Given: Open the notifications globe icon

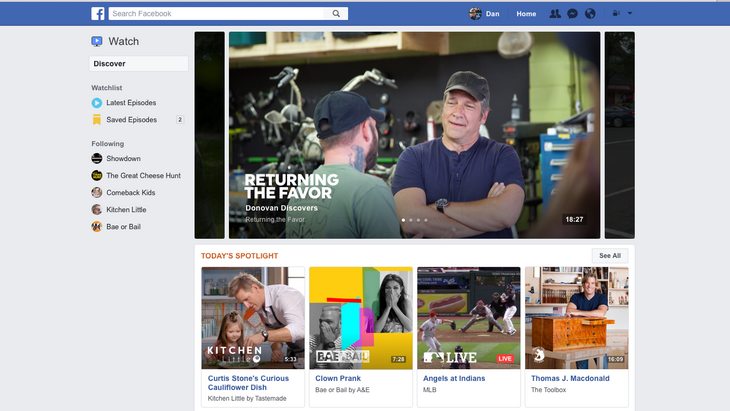Looking at the screenshot, I should 590,14.
